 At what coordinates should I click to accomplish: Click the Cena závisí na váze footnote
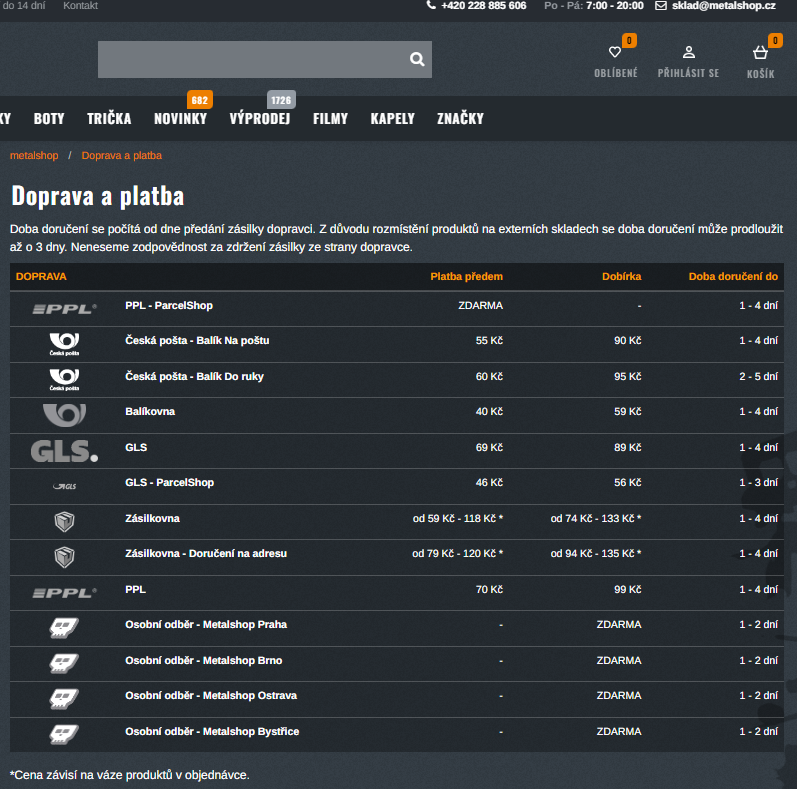[x=130, y=775]
